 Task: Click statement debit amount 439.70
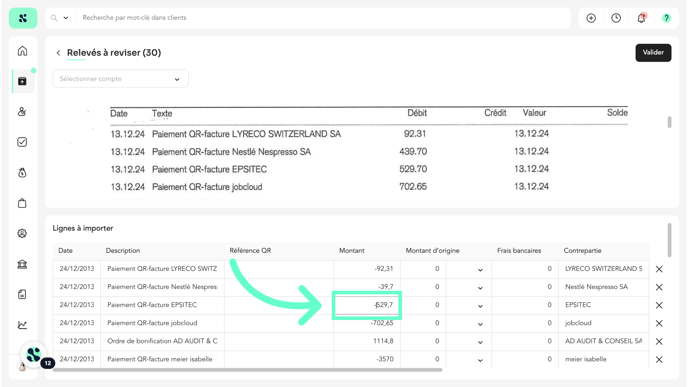coord(413,152)
